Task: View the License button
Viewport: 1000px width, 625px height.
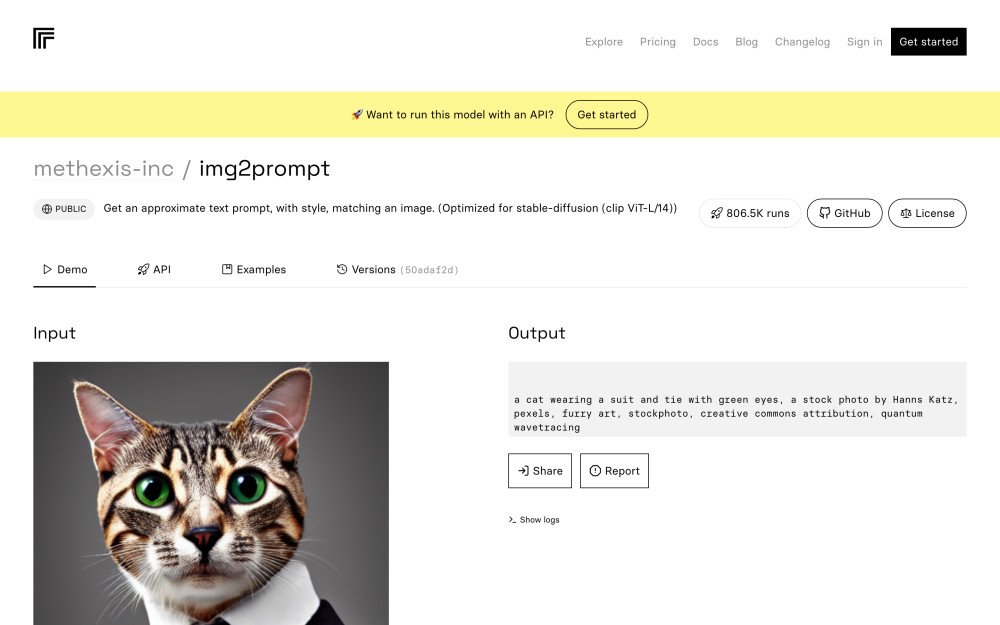Action: pos(927,213)
